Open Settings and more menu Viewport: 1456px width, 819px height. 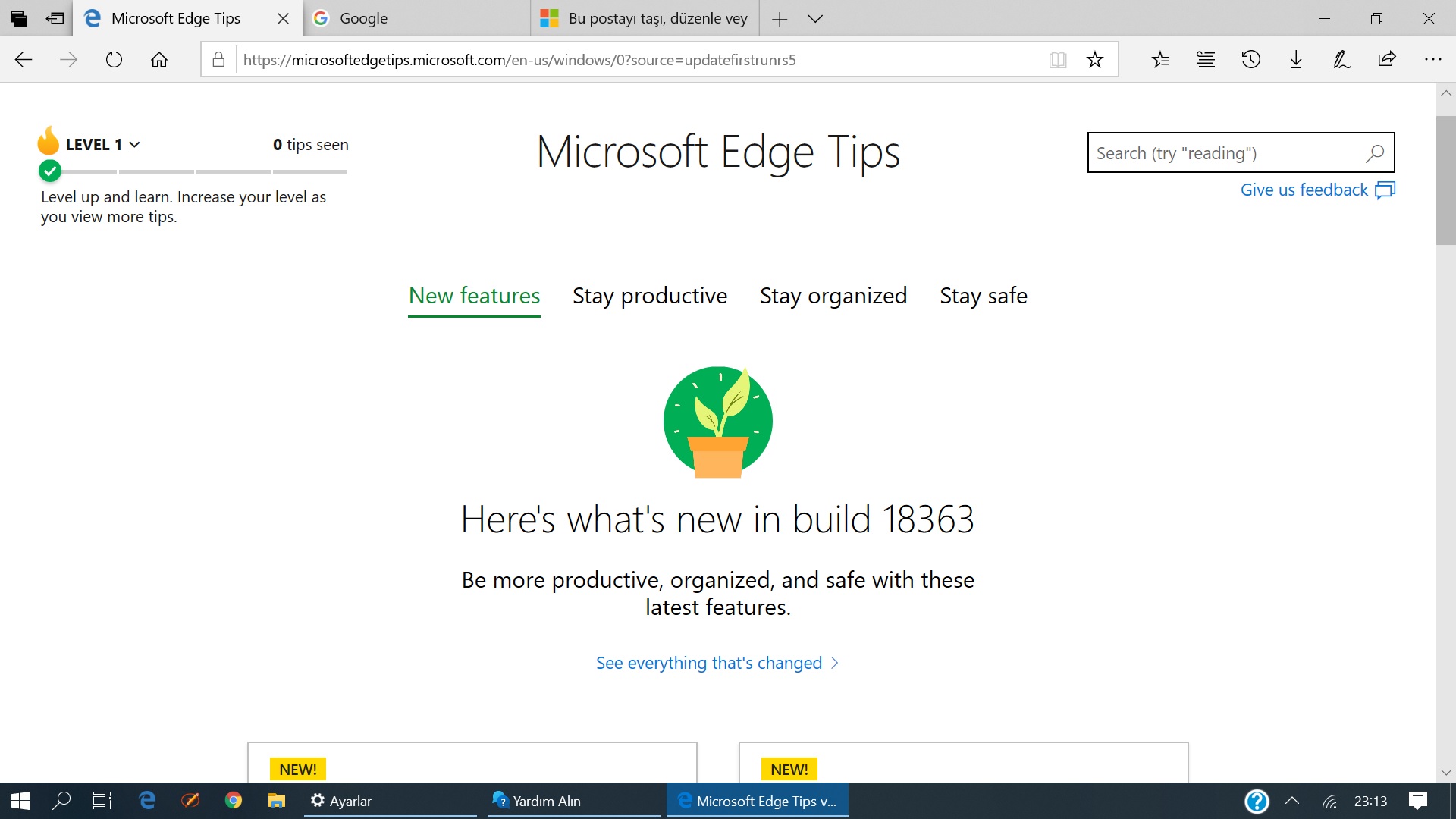[x=1432, y=60]
